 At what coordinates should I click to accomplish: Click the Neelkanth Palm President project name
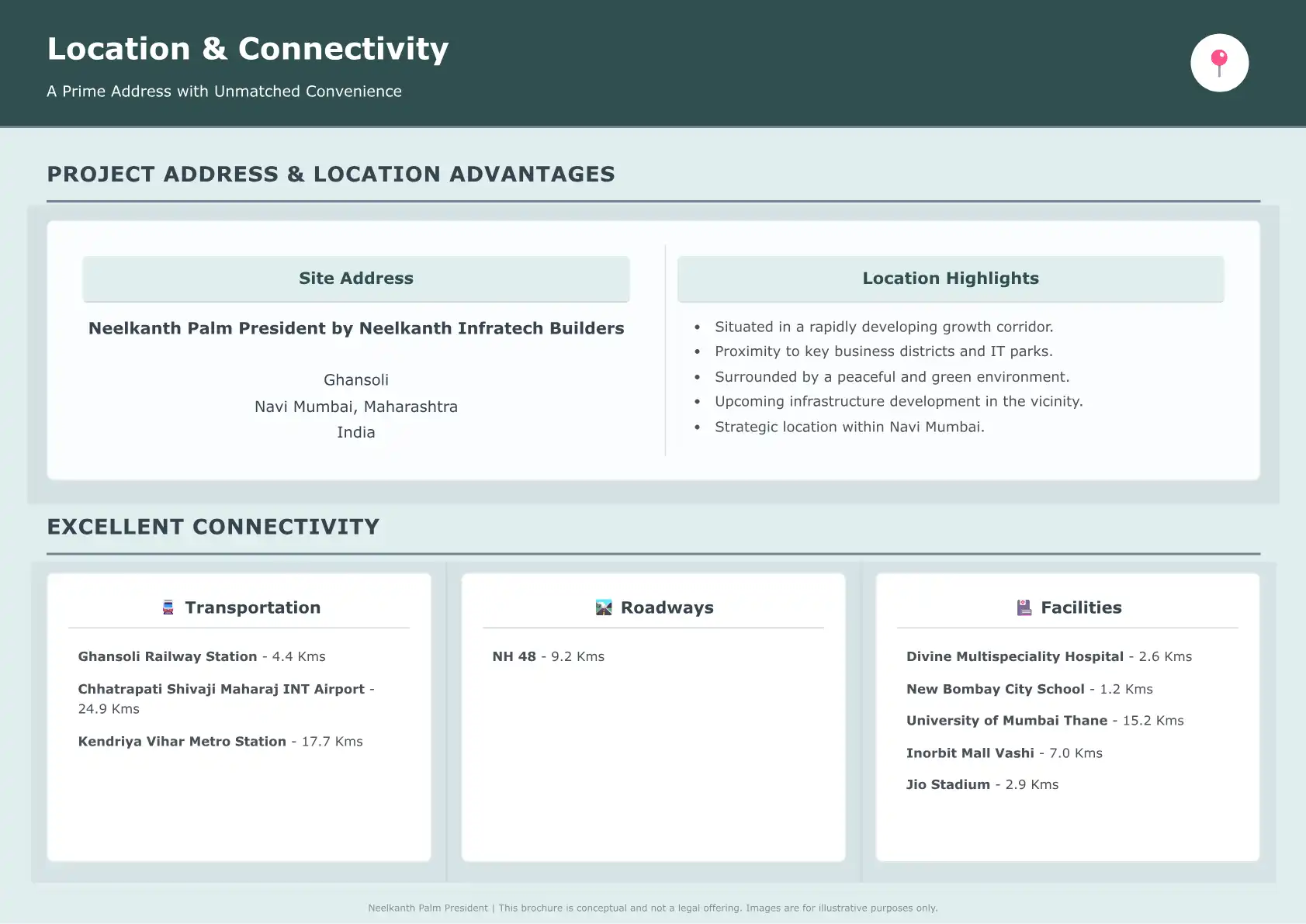356,328
